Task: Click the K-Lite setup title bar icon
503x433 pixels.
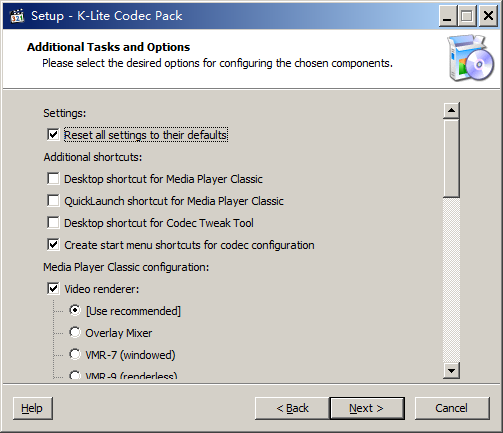Action: pyautogui.click(x=17, y=16)
